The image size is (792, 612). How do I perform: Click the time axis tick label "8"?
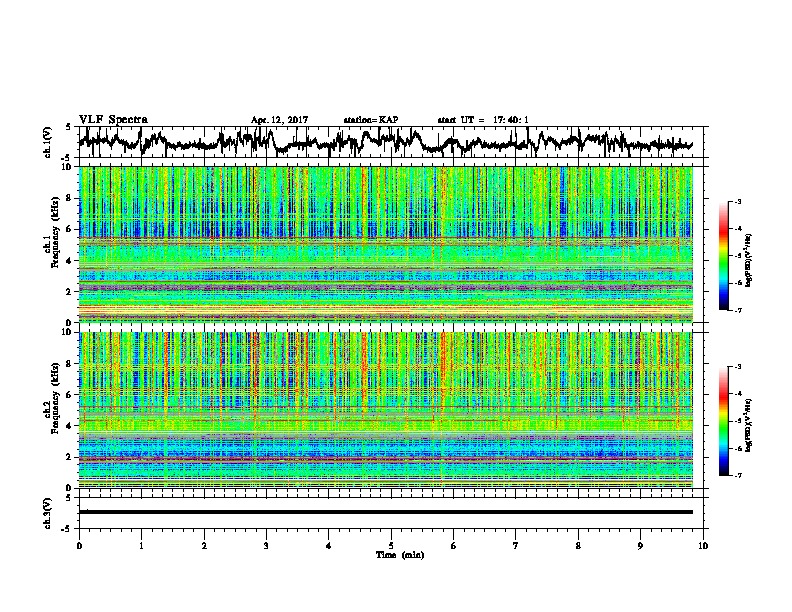[x=578, y=546]
